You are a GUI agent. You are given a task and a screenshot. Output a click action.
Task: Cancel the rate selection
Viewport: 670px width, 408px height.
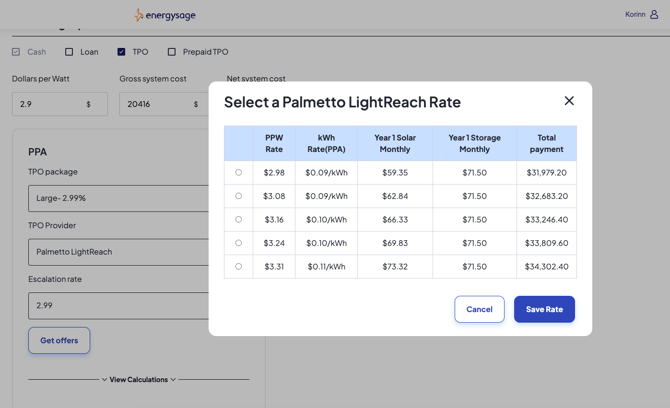coord(479,309)
